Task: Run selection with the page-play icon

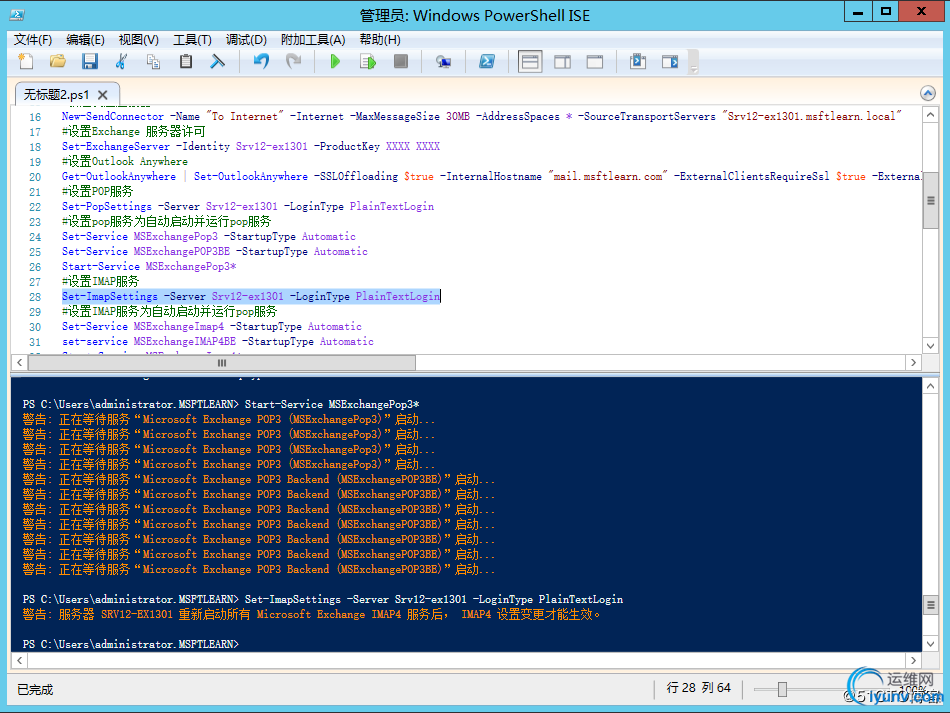Action: (368, 61)
